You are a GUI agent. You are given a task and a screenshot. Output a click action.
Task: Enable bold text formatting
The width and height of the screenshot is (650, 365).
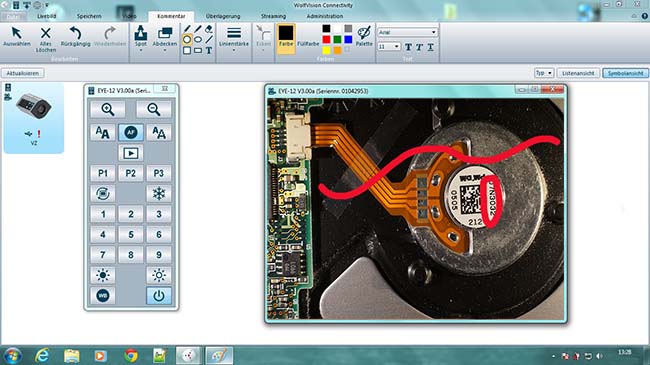point(408,47)
